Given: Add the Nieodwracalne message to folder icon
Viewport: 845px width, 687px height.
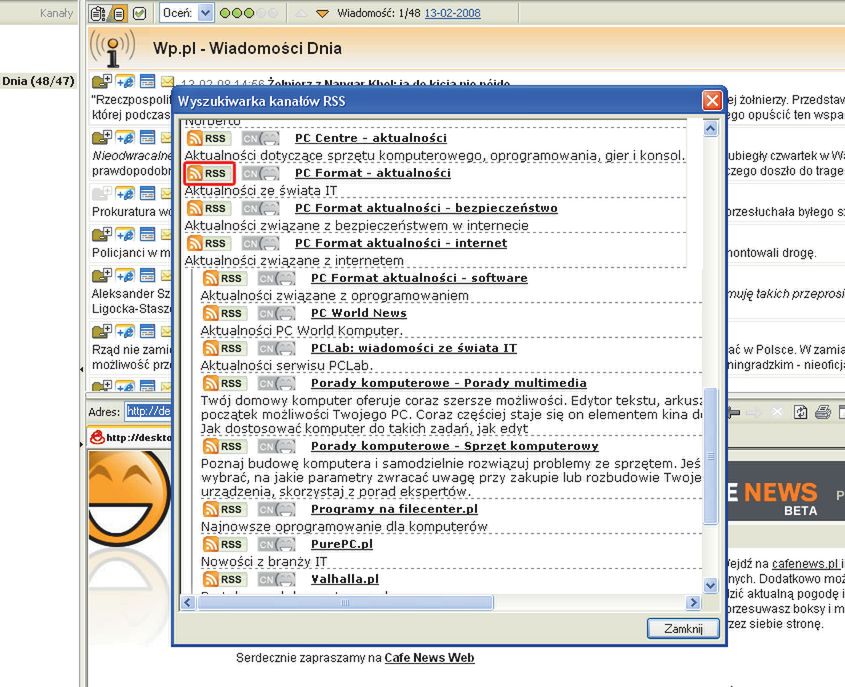Looking at the screenshot, I should [x=101, y=137].
